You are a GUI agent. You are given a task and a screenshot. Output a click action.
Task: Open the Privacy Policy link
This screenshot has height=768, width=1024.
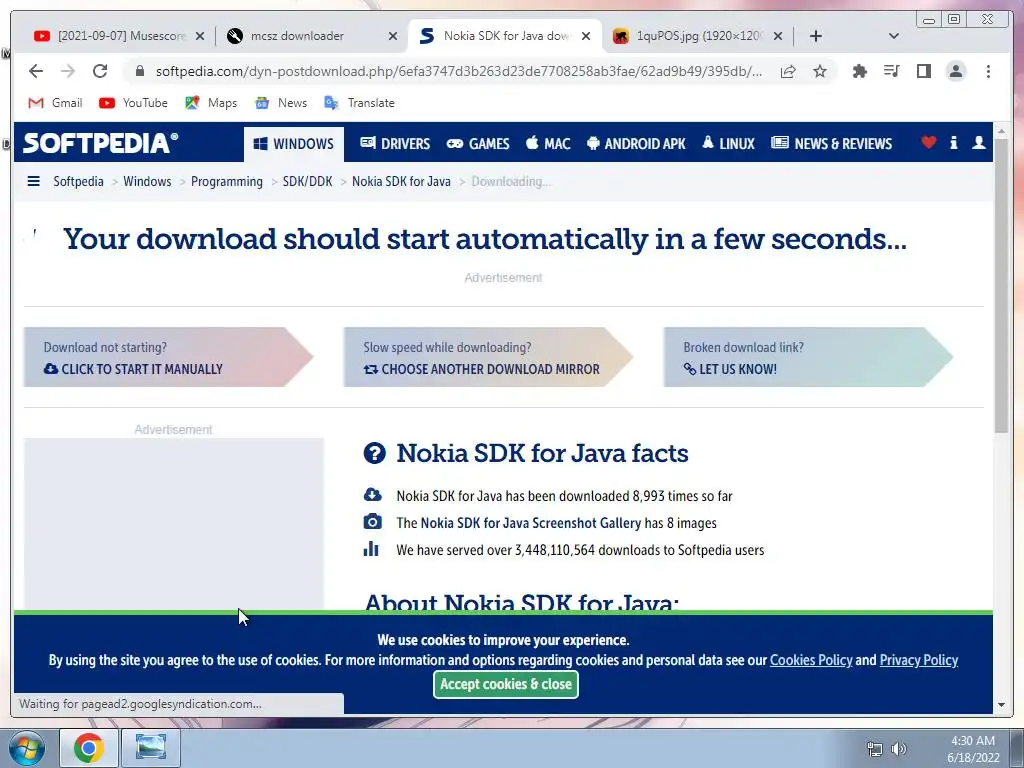(x=918, y=660)
